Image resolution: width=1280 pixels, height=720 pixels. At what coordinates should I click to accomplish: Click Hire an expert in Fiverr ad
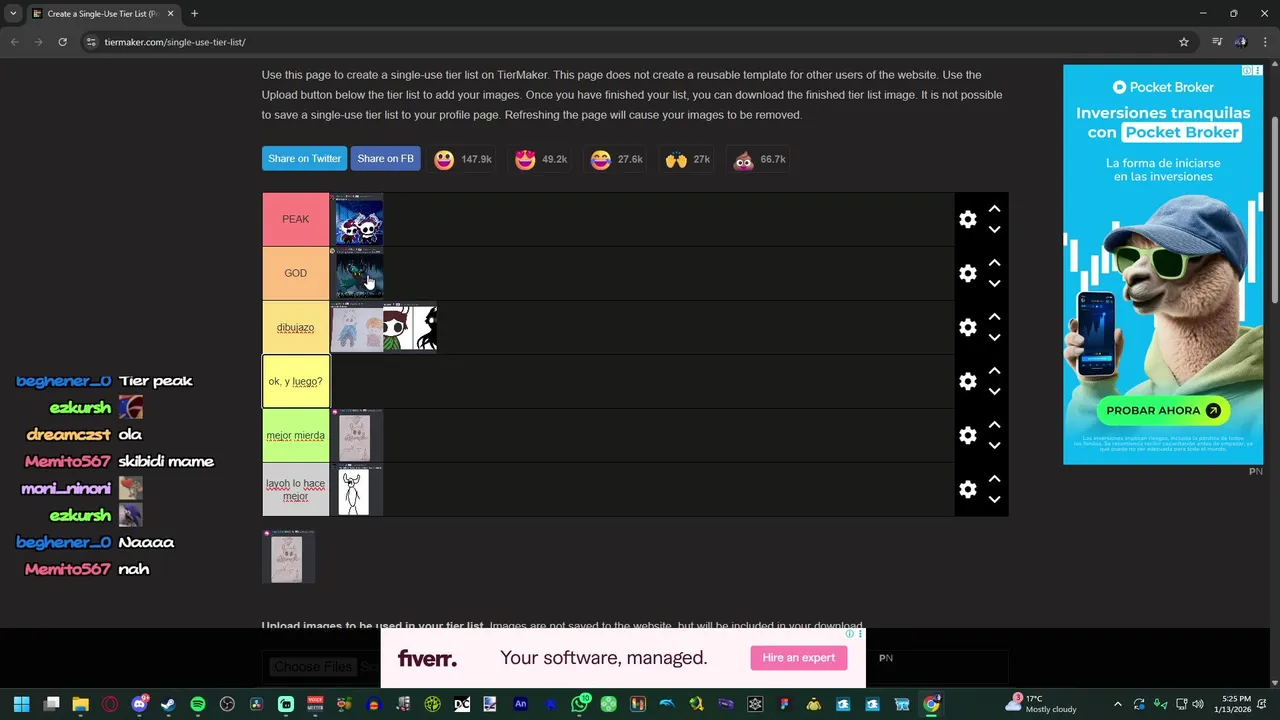[x=798, y=657]
